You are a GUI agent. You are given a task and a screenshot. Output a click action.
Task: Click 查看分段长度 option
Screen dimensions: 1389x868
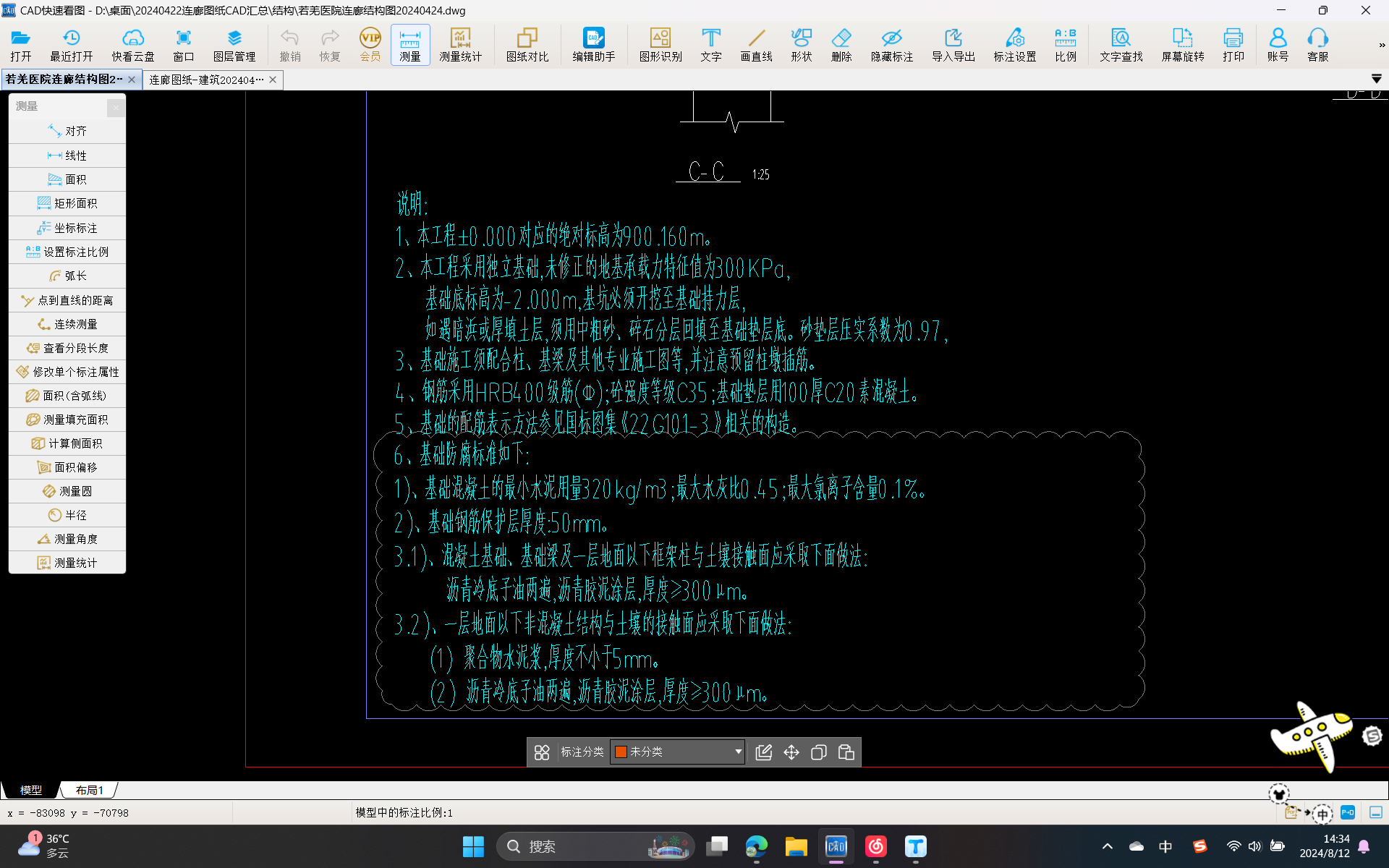(x=67, y=348)
